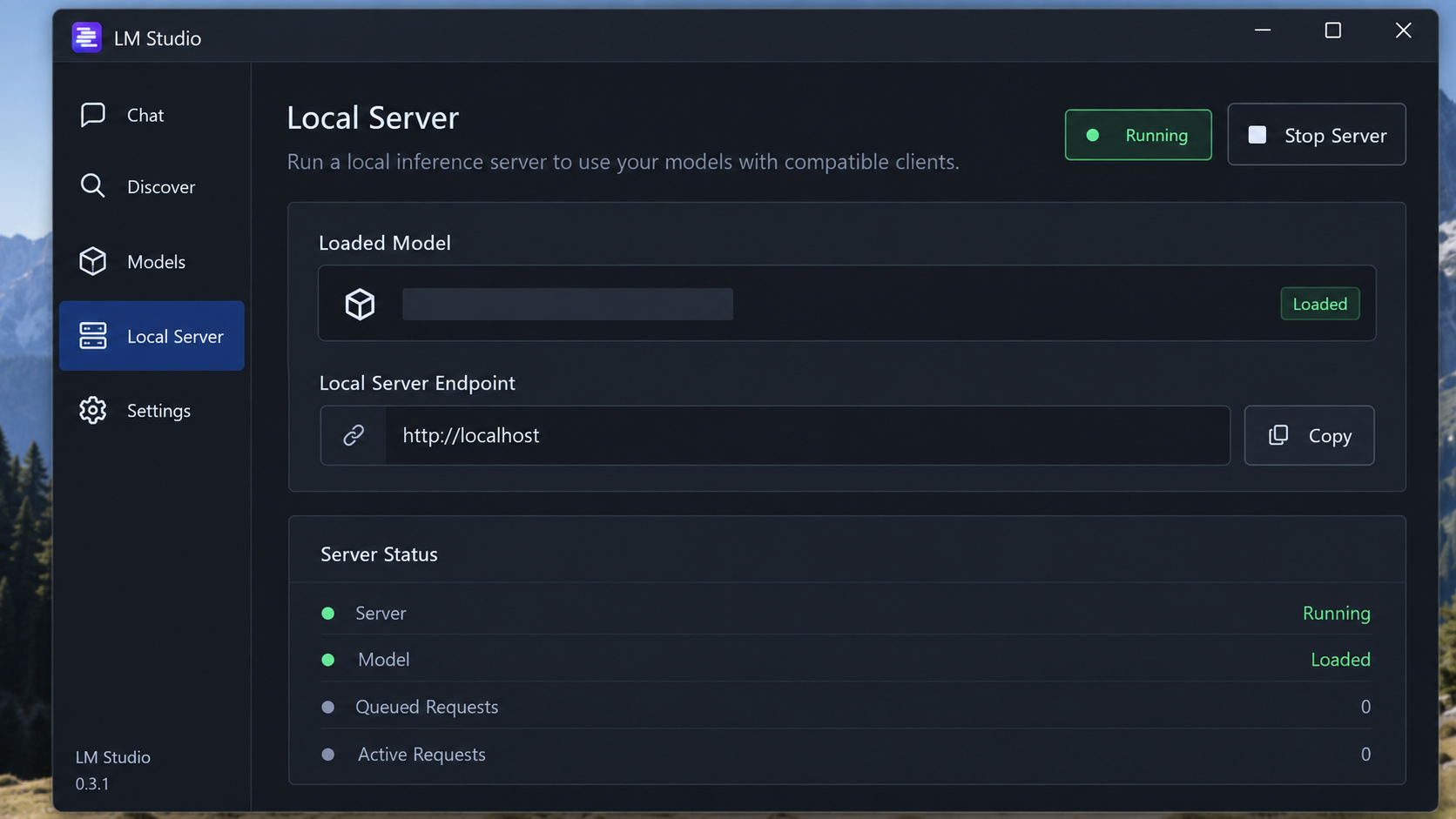Image resolution: width=1456 pixels, height=819 pixels.
Task: Click the green Loaded value in Model row
Action: click(x=1341, y=660)
